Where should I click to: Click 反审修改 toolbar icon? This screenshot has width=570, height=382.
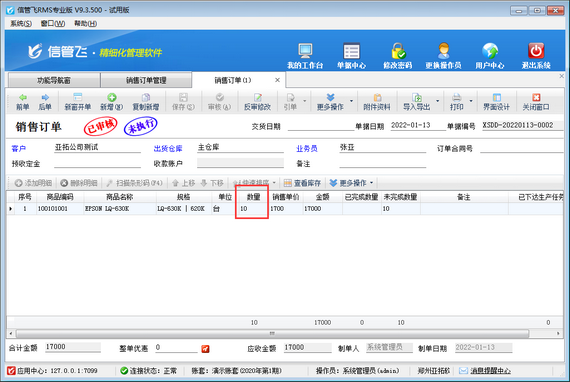coord(257,102)
